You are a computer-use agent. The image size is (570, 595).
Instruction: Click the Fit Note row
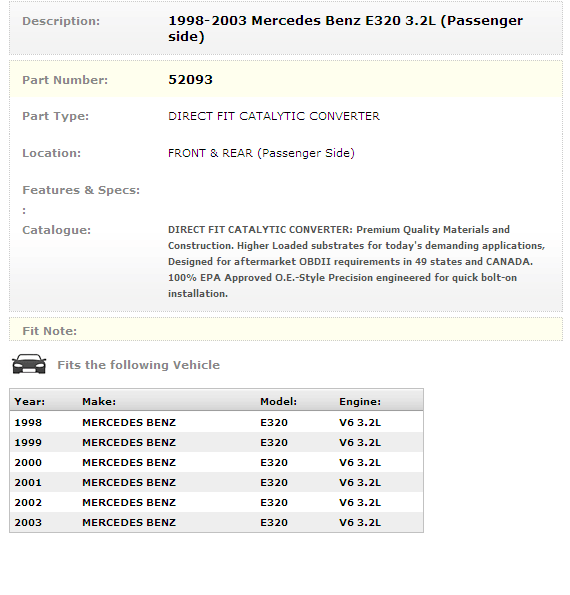[x=286, y=329]
